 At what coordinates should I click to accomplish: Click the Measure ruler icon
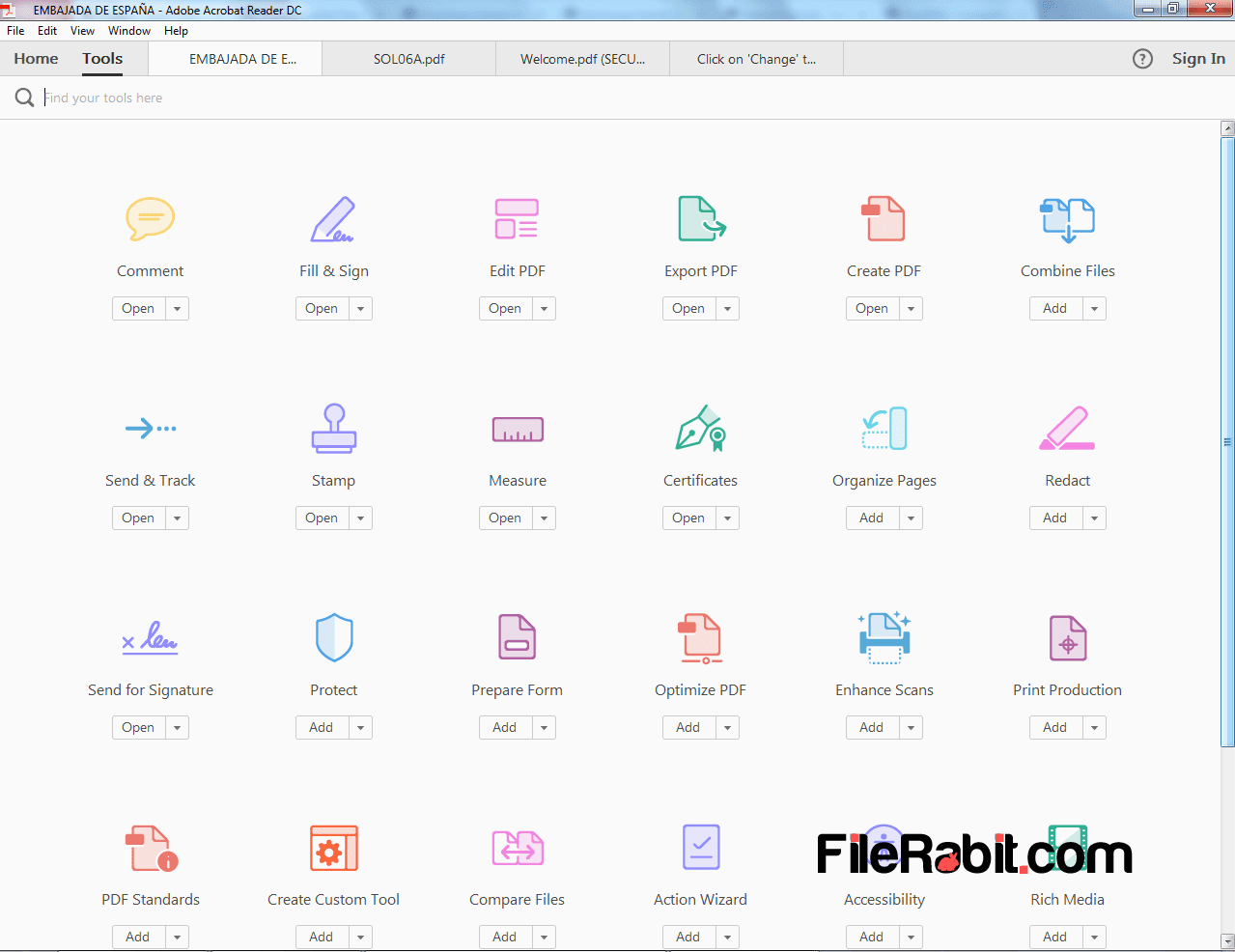[x=518, y=430]
